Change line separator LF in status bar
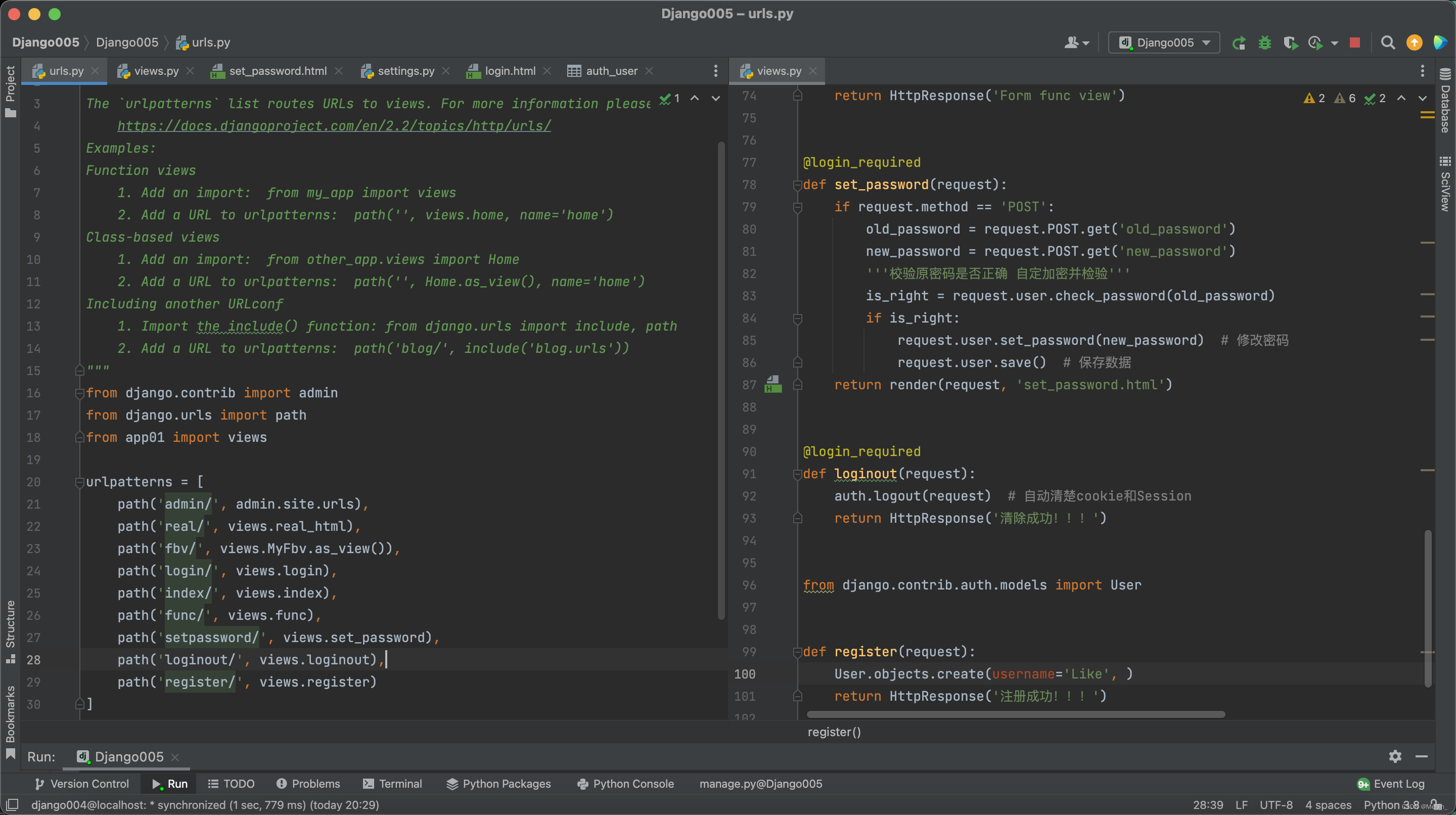The width and height of the screenshot is (1456, 815). tap(1241, 805)
